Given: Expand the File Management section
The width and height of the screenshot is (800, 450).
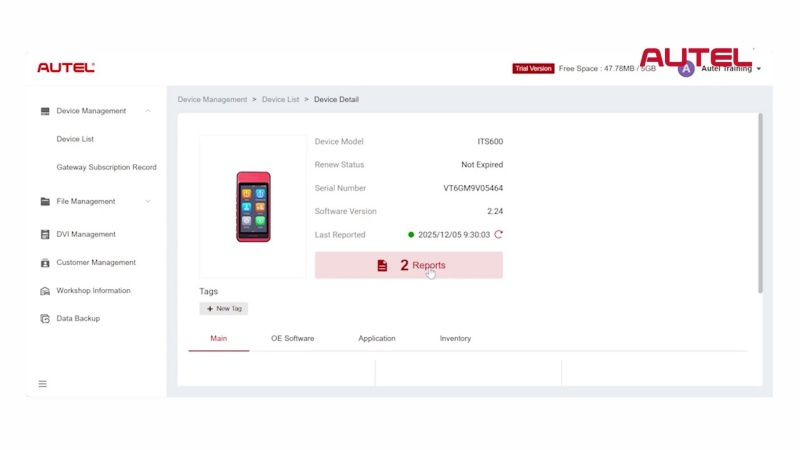Looking at the screenshot, I should 148,201.
